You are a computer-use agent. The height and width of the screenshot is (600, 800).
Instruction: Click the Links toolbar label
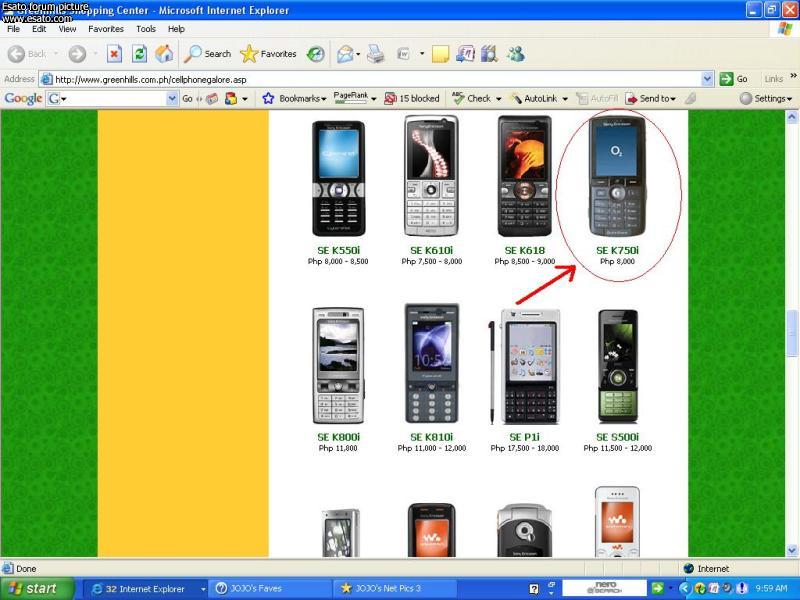coord(773,79)
